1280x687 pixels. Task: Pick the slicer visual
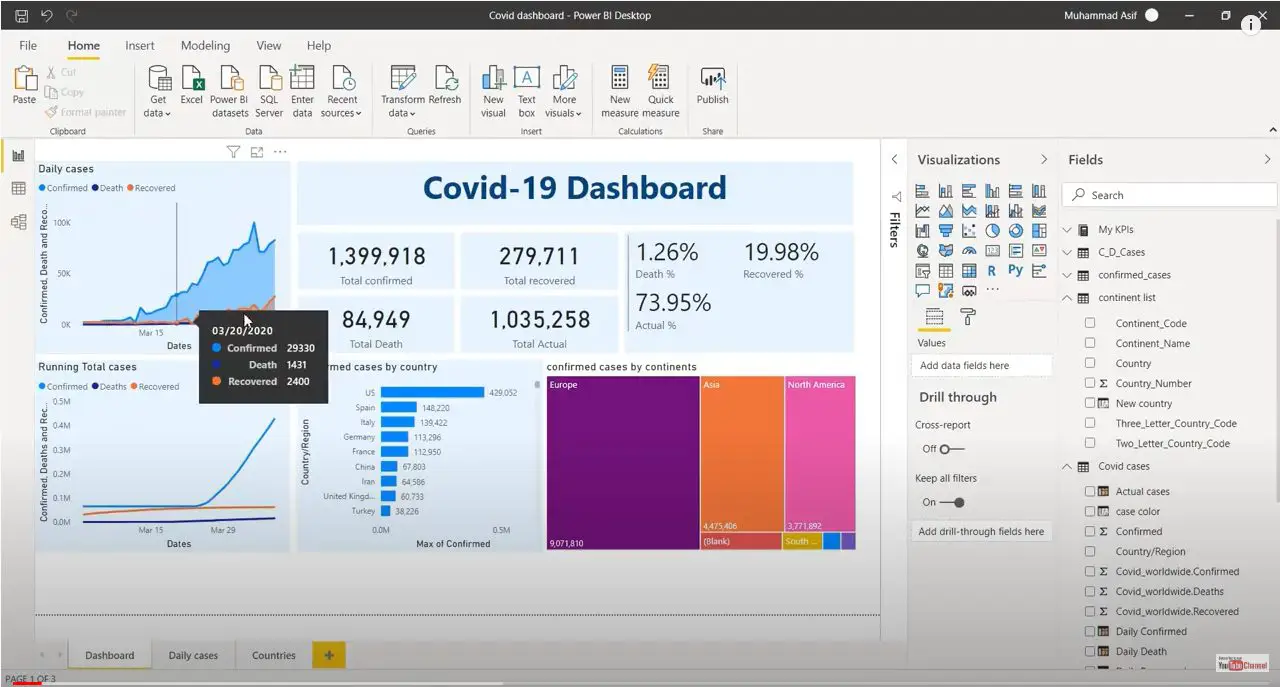click(922, 270)
